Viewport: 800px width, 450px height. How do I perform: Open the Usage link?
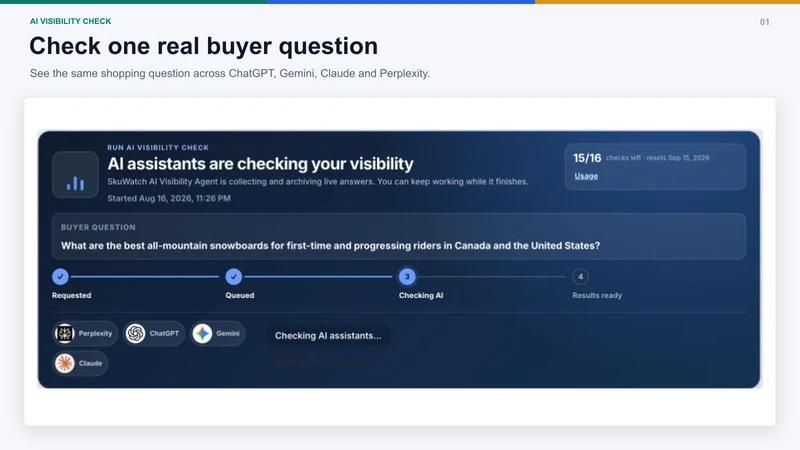(586, 176)
